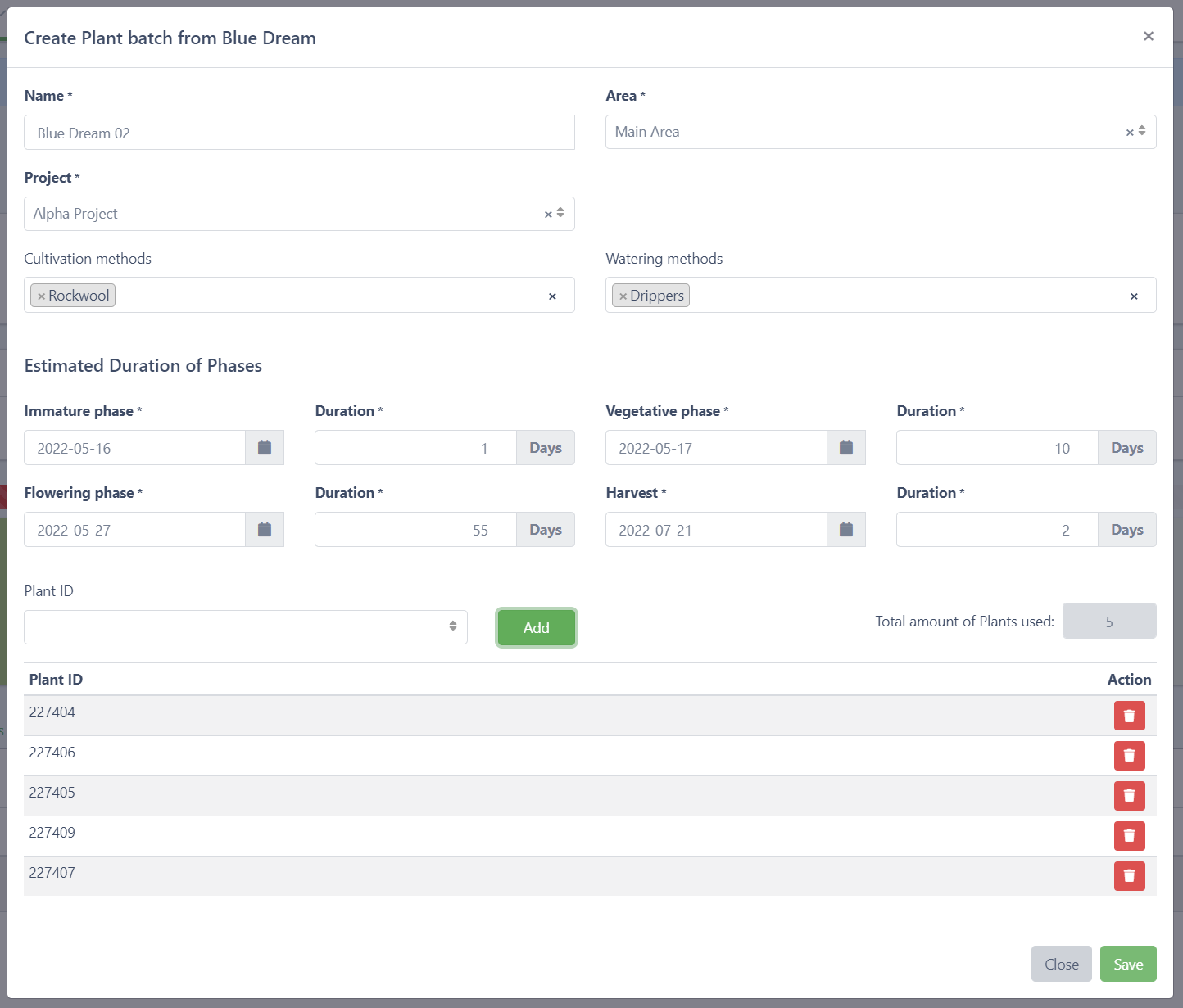This screenshot has width=1183, height=1008.
Task: Remove the Drippers tag
Action: point(623,296)
